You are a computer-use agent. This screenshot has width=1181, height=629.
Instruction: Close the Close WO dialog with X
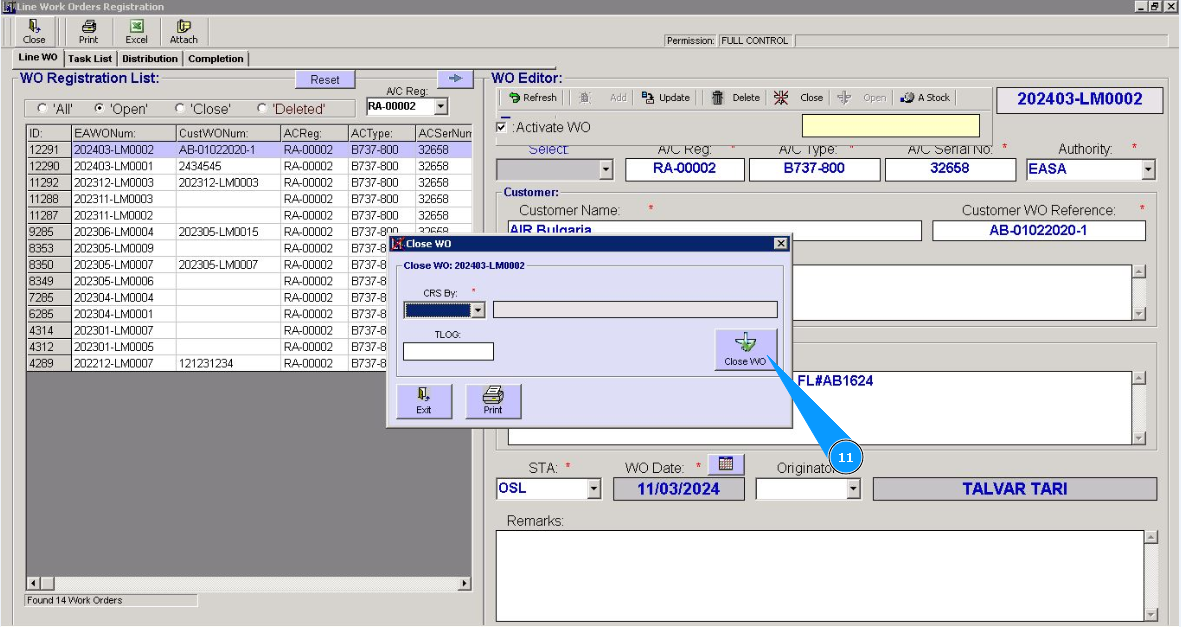(x=780, y=243)
